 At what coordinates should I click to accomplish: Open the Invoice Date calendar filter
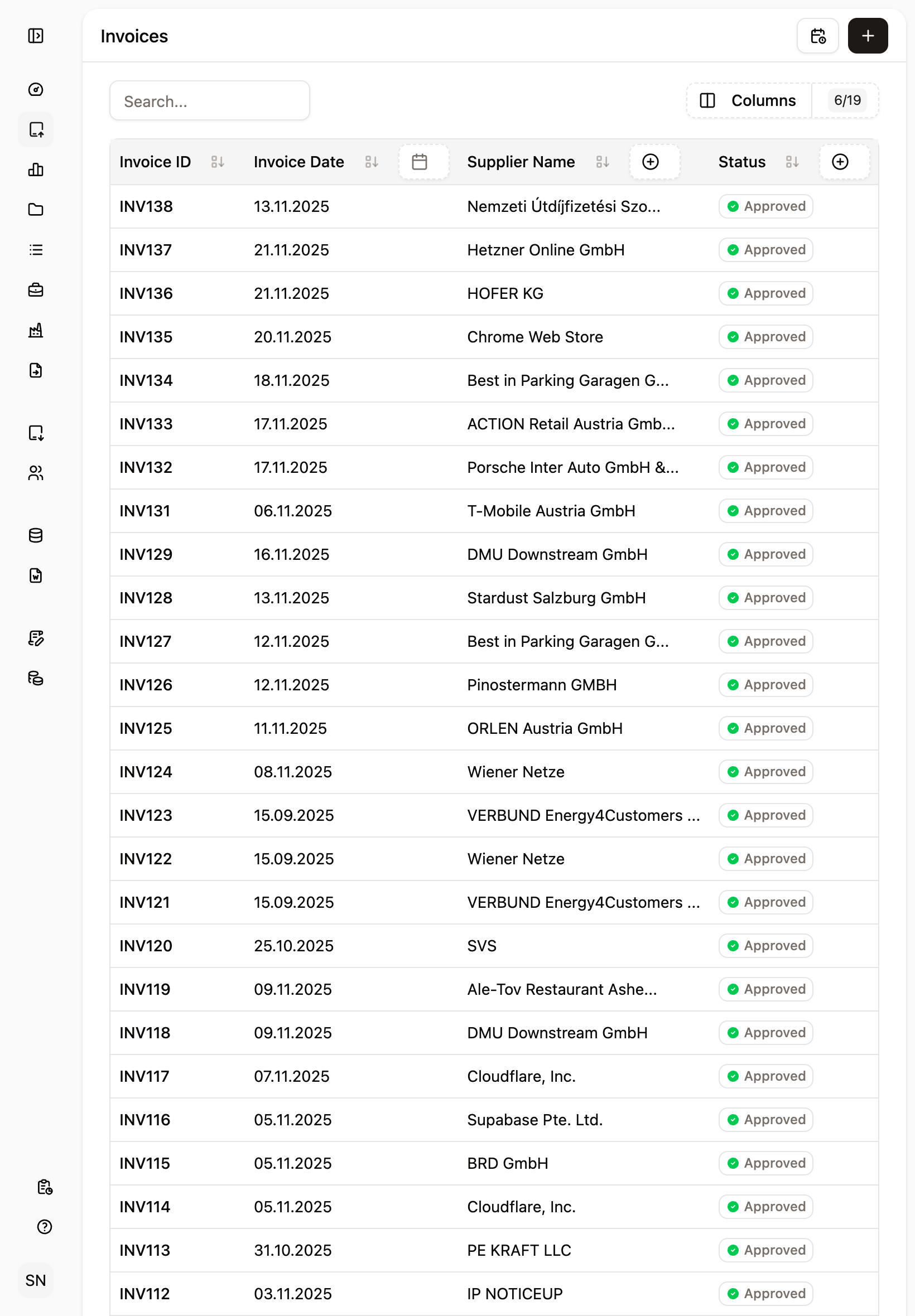(420, 162)
